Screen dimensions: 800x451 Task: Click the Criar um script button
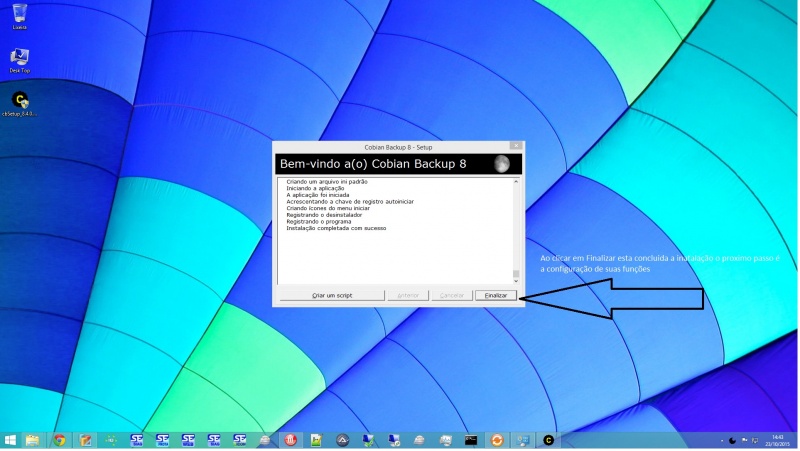[x=331, y=296]
